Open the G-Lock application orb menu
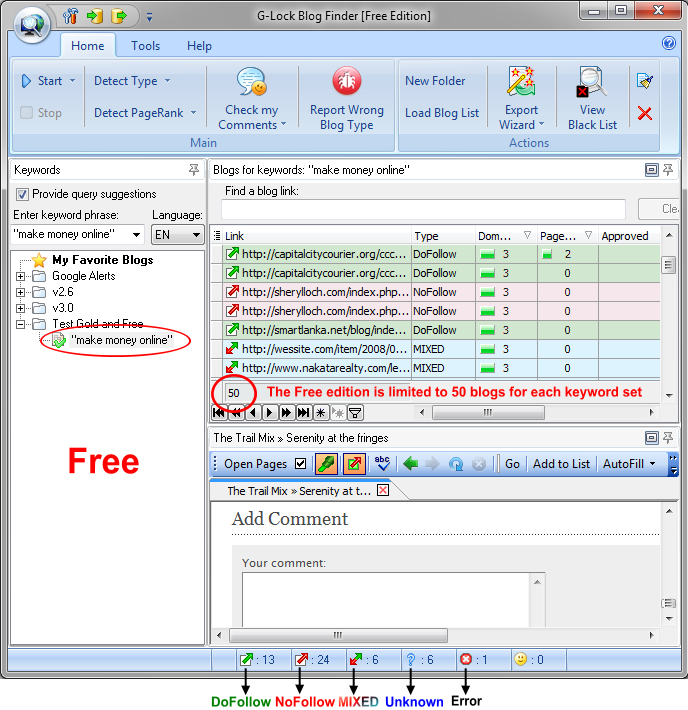 (32, 24)
